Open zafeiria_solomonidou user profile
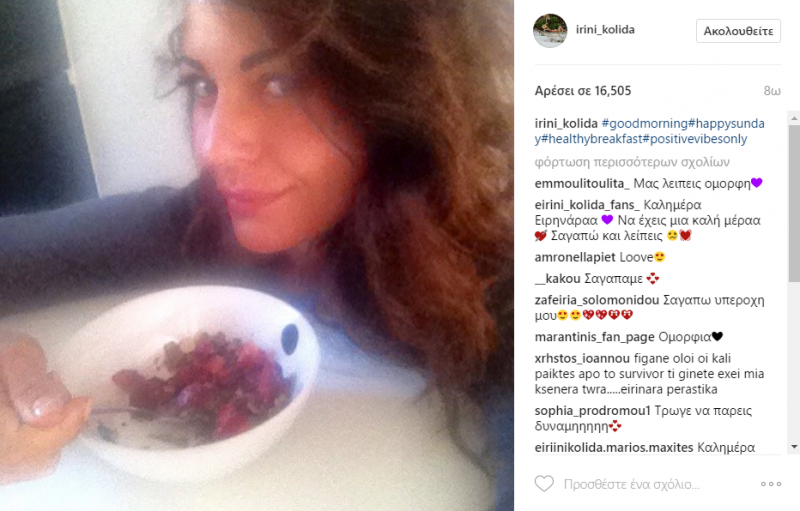 pyautogui.click(x=597, y=300)
